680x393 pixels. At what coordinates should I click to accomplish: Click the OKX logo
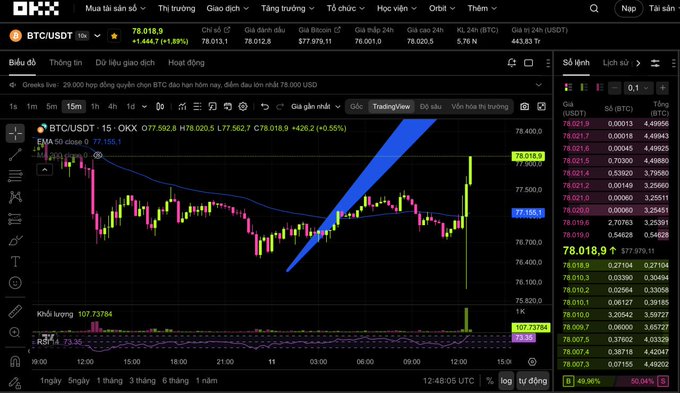point(36,8)
